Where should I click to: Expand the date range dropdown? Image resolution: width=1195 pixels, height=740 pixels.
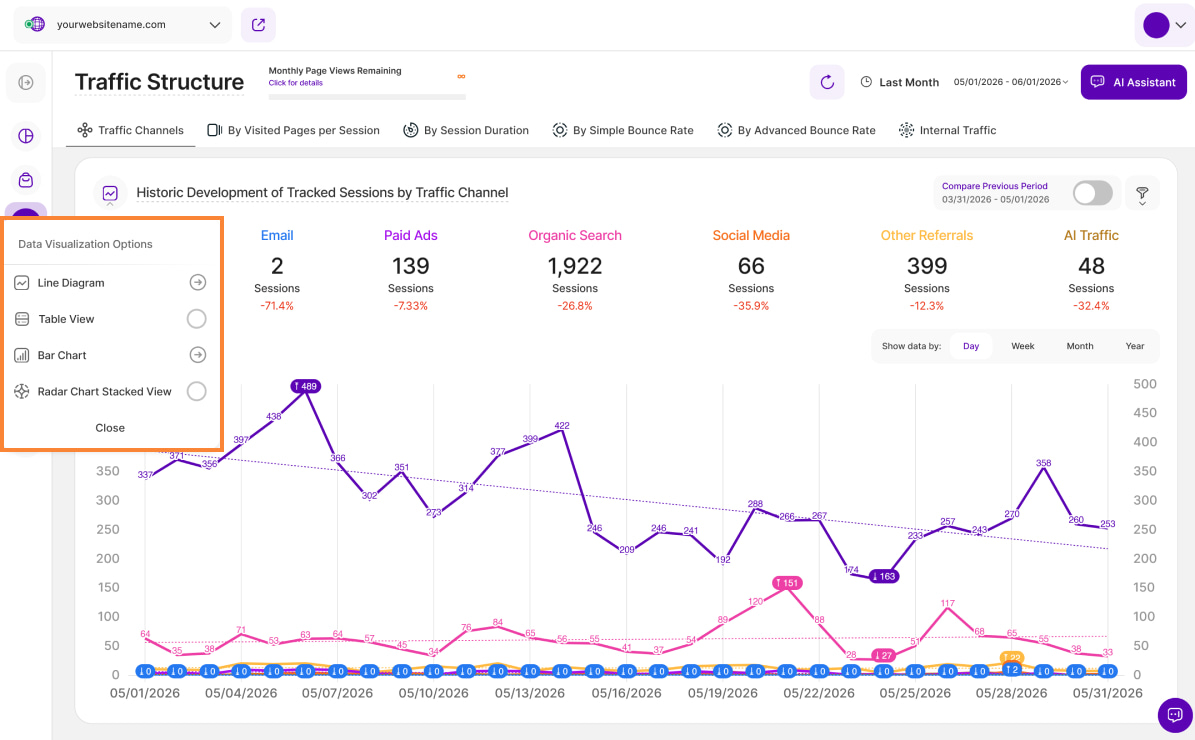1011,82
